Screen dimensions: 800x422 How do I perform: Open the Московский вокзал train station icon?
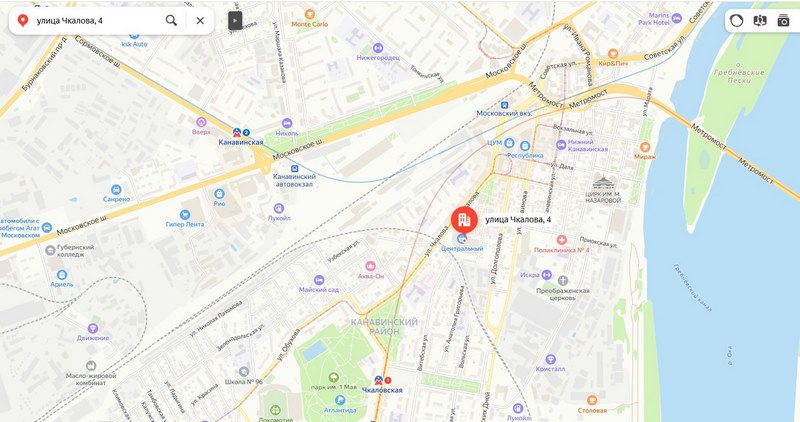tap(504, 105)
